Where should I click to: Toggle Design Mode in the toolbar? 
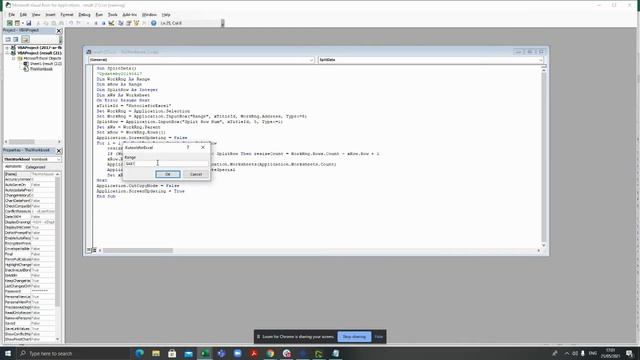pos(111,23)
